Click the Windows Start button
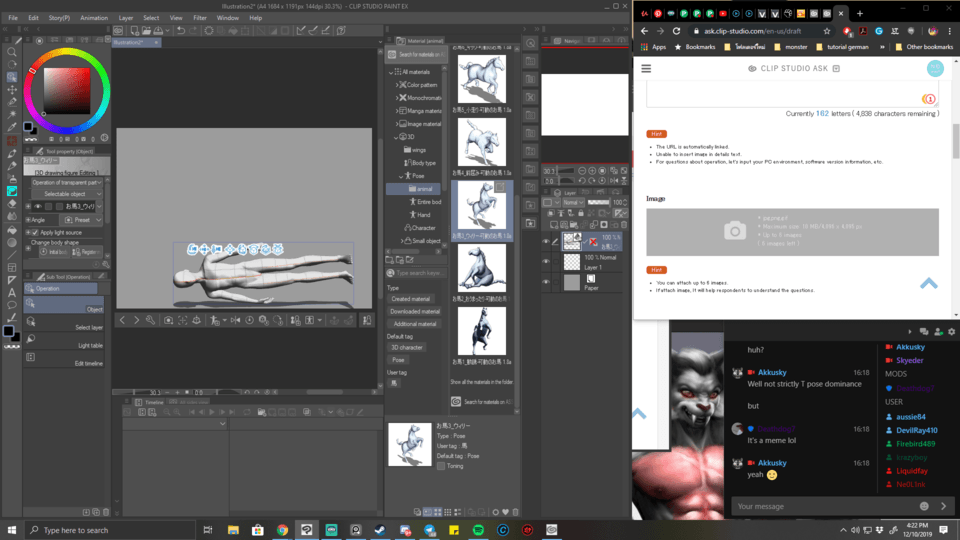This screenshot has width=960, height=540. pyautogui.click(x=12, y=530)
